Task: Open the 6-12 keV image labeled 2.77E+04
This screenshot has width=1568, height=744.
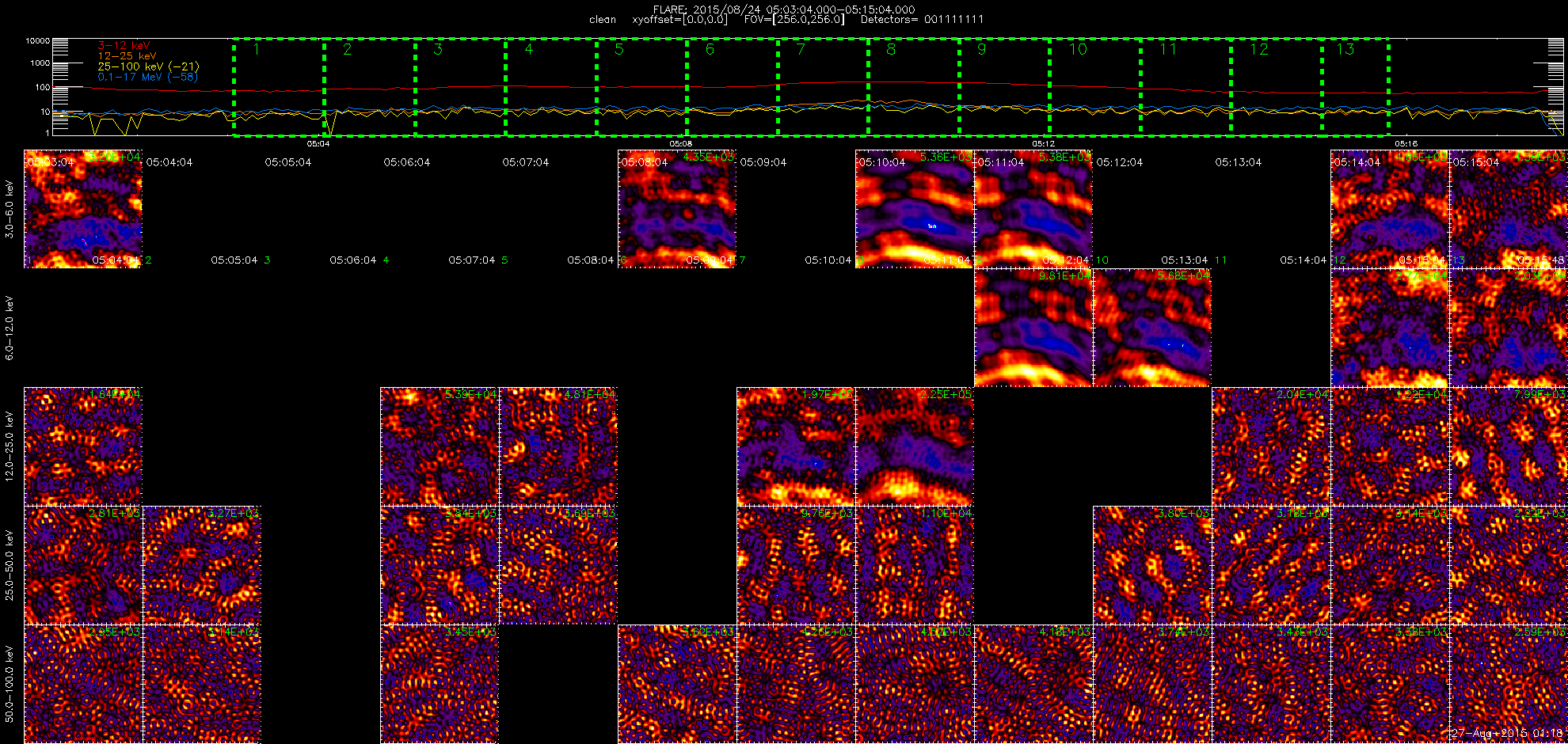Action: 1390,328
